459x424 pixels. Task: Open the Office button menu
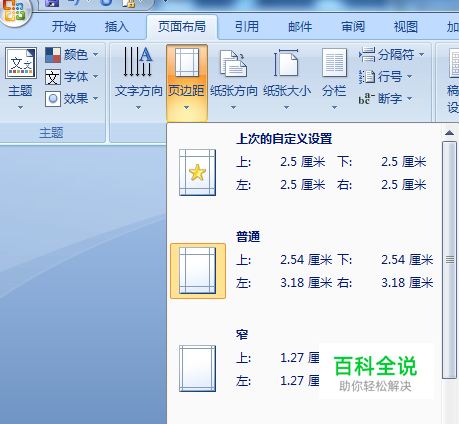click(14, 12)
